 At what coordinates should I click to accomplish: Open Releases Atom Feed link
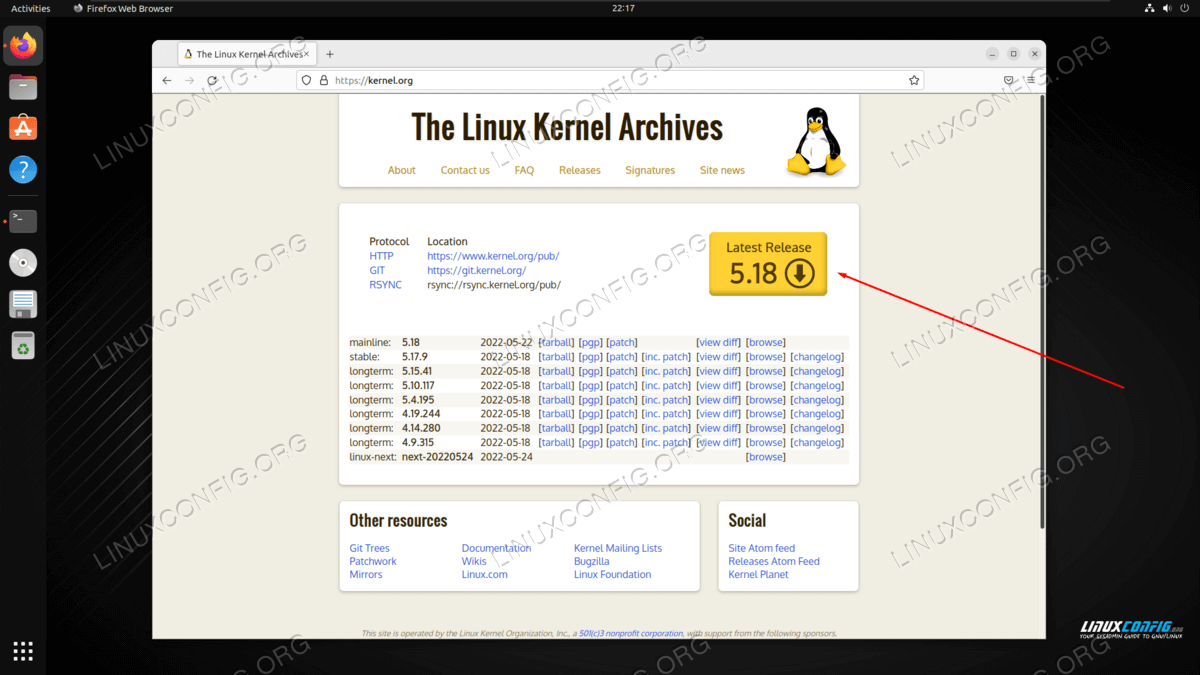[x=774, y=561]
